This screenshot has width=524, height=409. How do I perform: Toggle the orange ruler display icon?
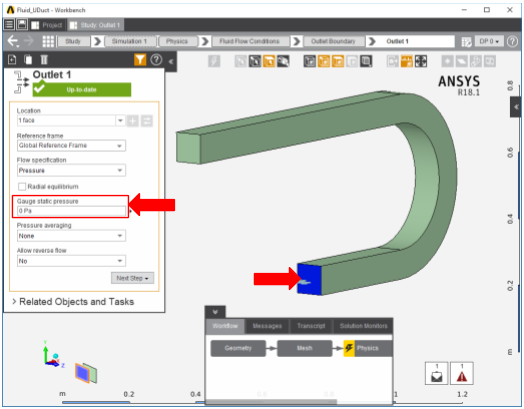pyautogui.click(x=407, y=61)
